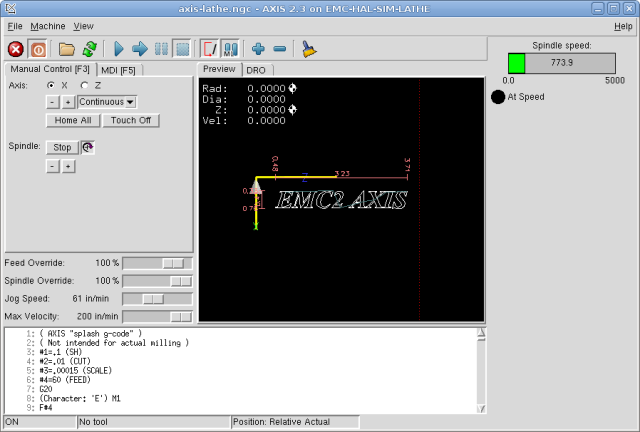
Task: Open the Machine menu
Action: click(47, 25)
